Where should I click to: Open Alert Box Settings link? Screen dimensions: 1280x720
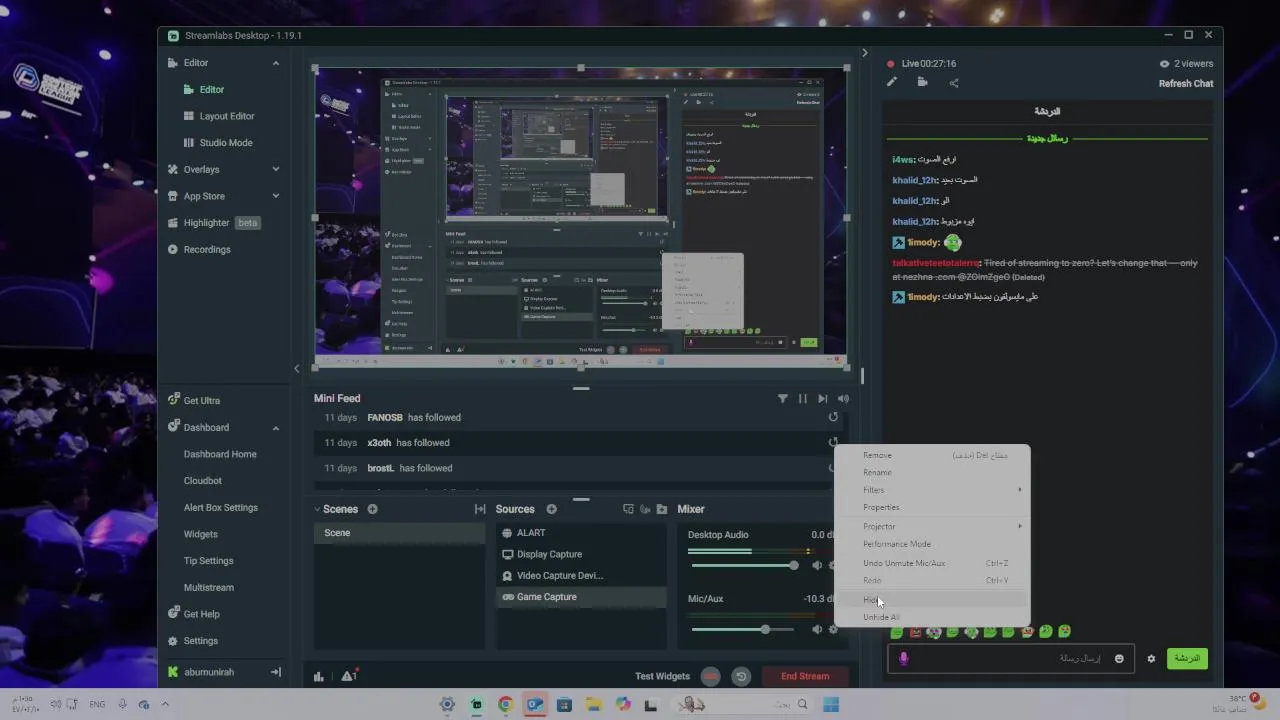pyautogui.click(x=221, y=508)
